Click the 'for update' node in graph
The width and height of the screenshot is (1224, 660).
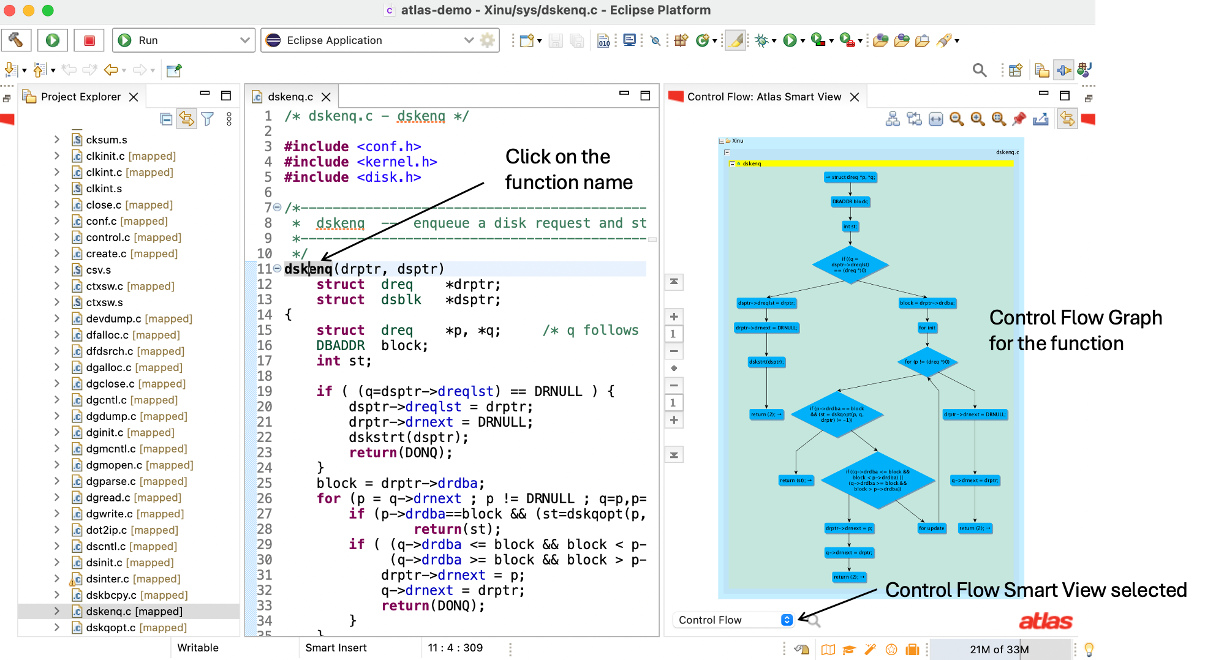click(932, 527)
